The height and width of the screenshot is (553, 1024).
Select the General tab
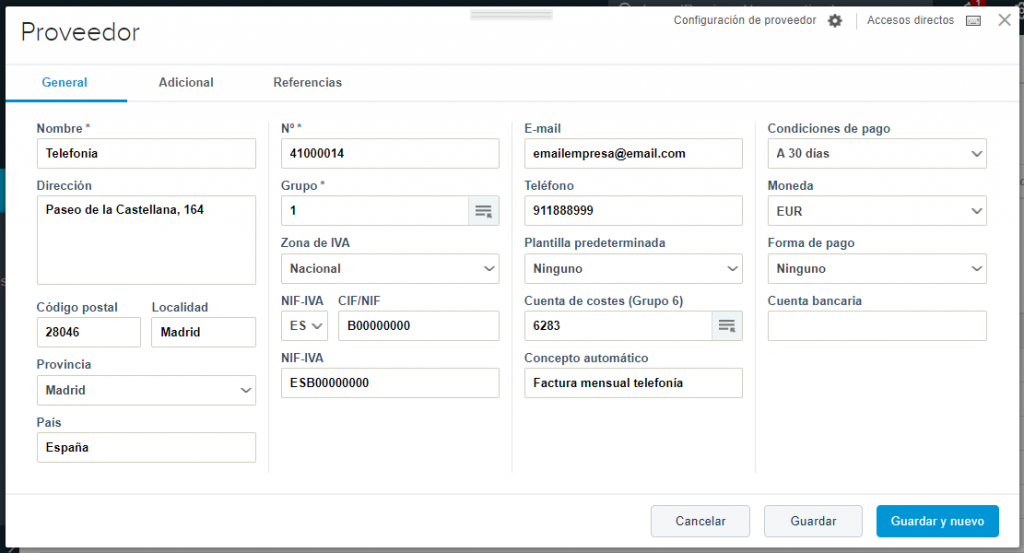point(65,83)
